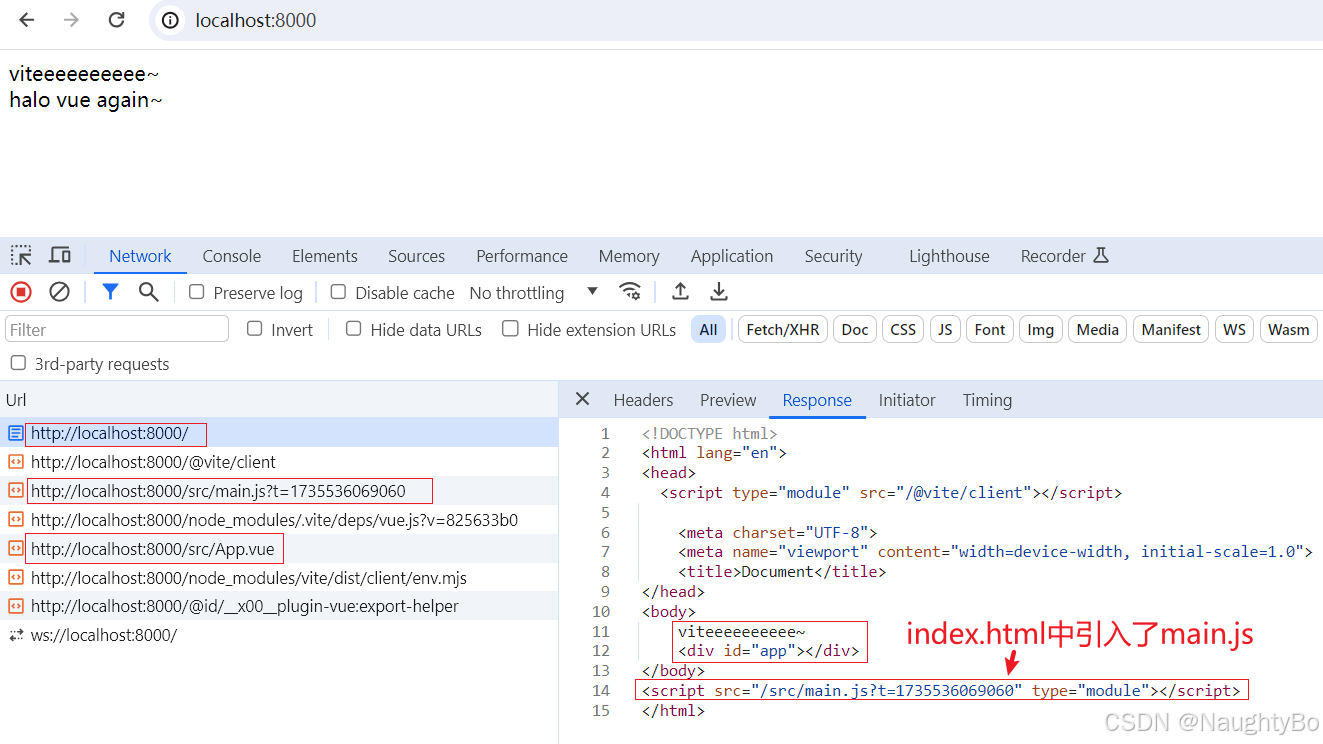Filter requests by JS

click(x=945, y=329)
